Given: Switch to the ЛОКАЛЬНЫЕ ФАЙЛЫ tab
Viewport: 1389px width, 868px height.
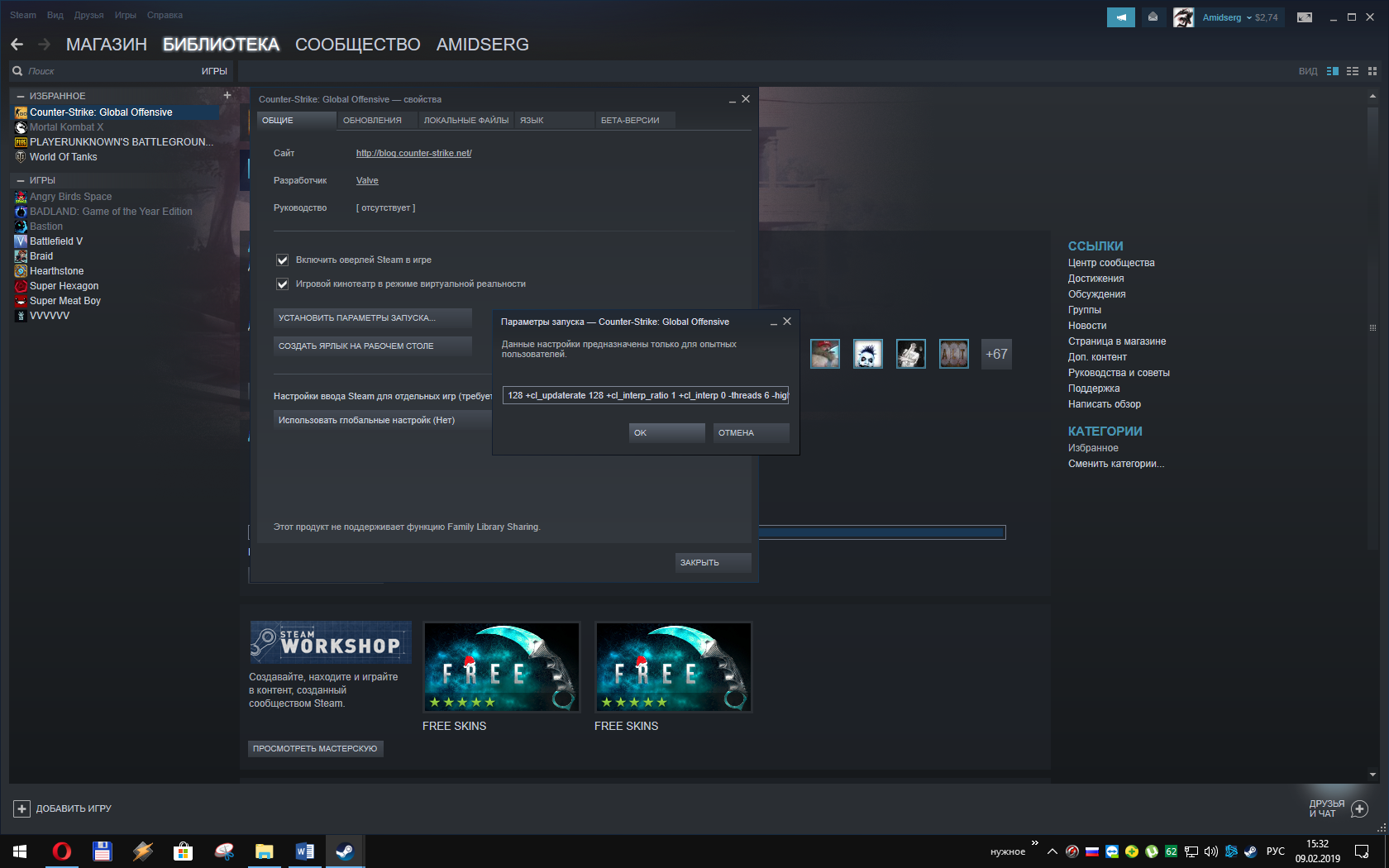Looking at the screenshot, I should pyautogui.click(x=466, y=121).
